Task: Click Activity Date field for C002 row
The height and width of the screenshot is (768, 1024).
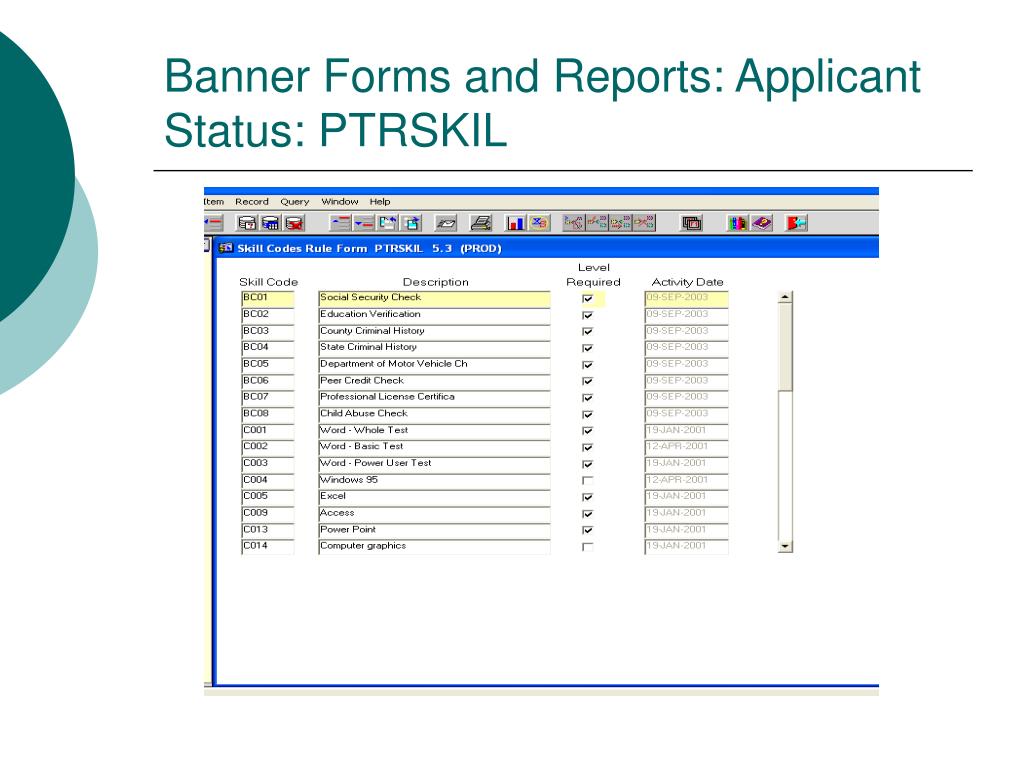Action: click(686, 448)
